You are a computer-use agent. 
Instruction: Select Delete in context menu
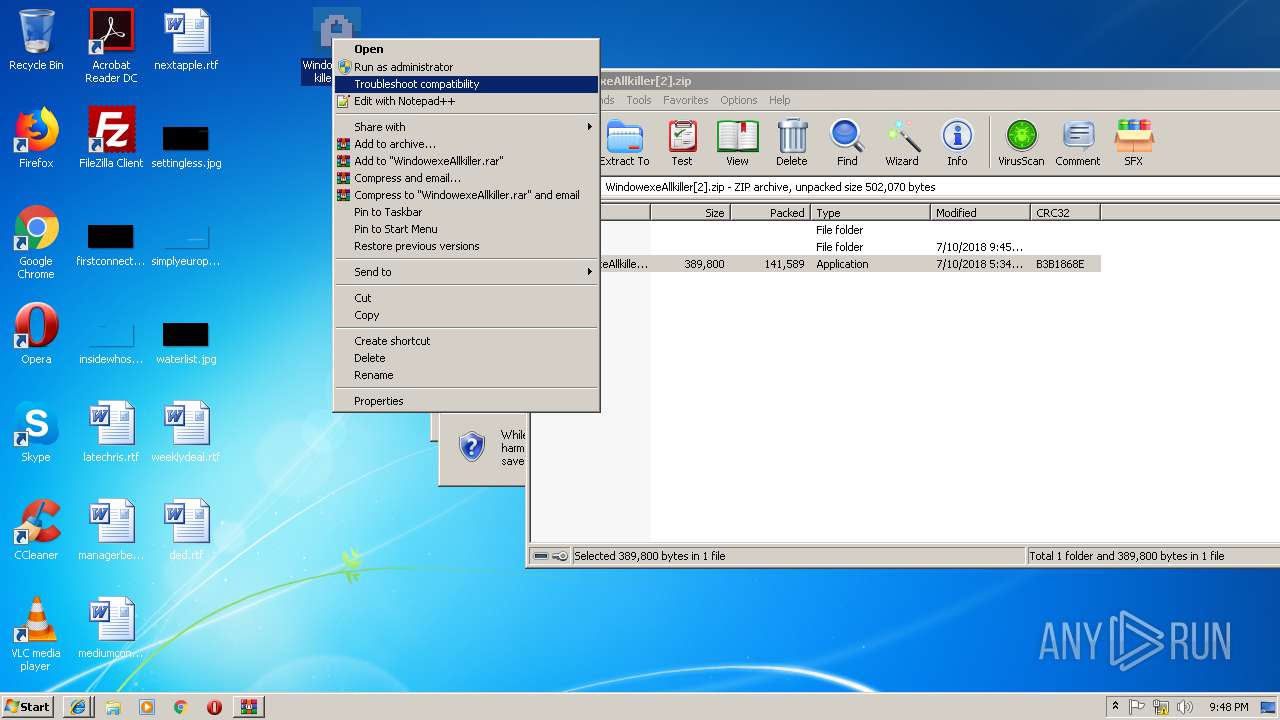click(x=466, y=358)
